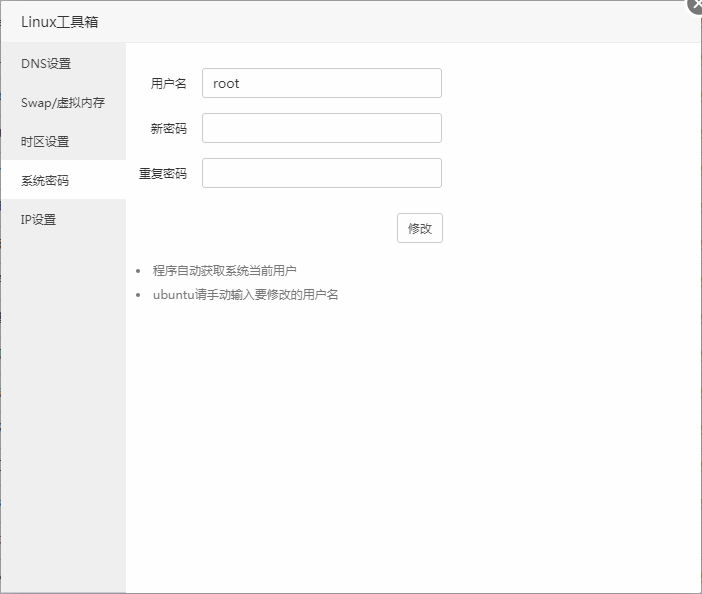The height and width of the screenshot is (594, 702).
Task: Switch to Swap/虚拟内存 tab
Action: [x=62, y=102]
